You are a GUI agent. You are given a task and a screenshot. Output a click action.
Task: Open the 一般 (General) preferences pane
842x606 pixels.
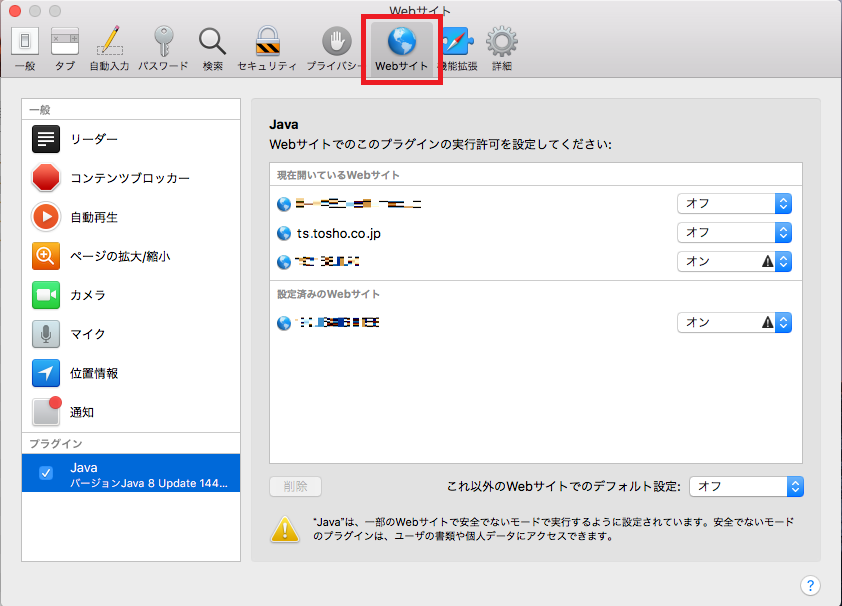pyautogui.click(x=24, y=45)
